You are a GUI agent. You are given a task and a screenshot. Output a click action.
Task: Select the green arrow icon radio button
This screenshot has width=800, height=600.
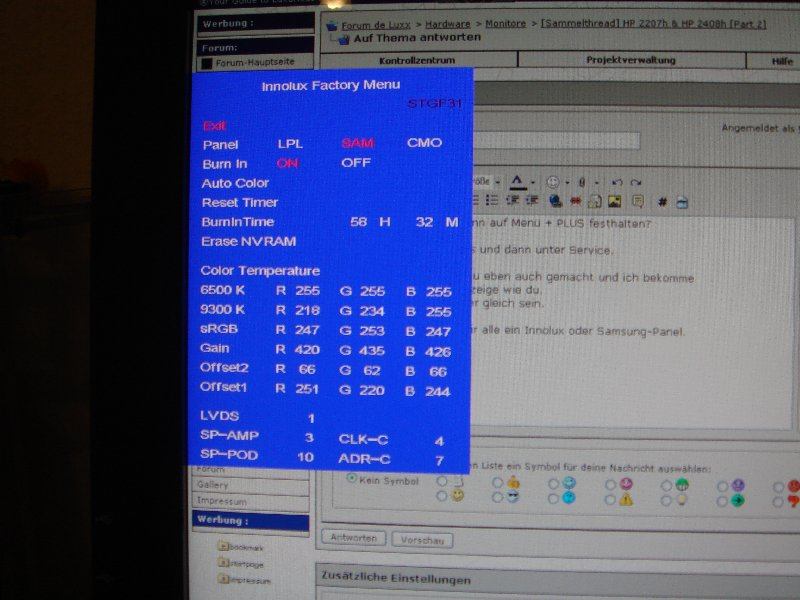point(722,501)
